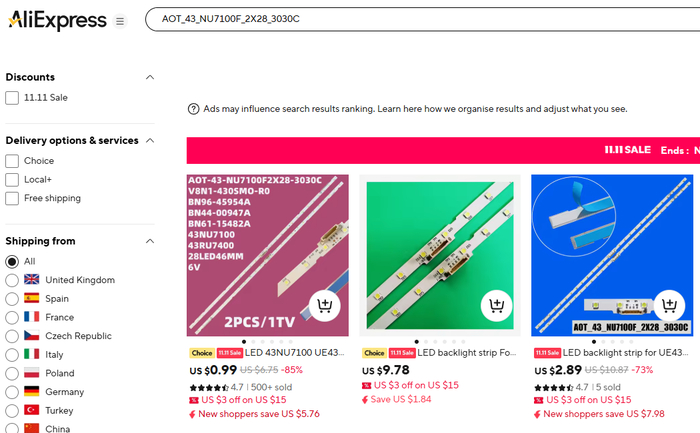
Task: Open the hamburger menu beside the AliExpress logo
Action: (x=120, y=21)
